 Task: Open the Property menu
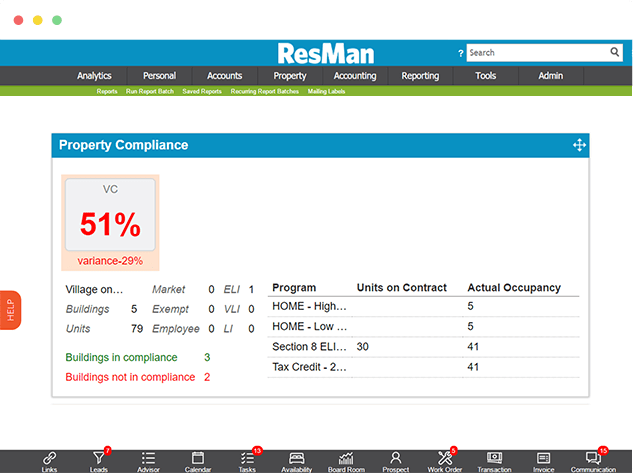pyautogui.click(x=290, y=76)
